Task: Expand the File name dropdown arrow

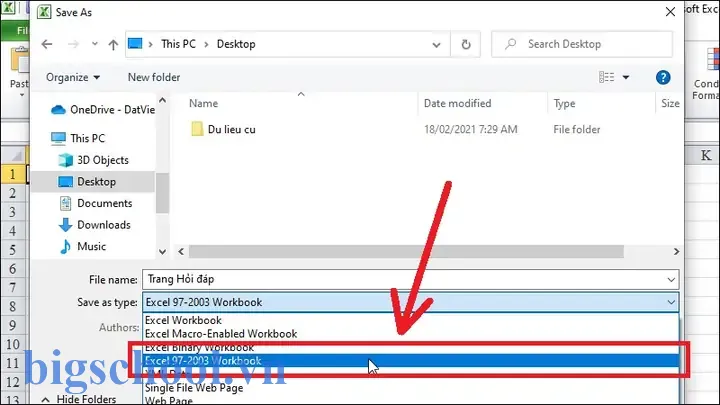Action: pyautogui.click(x=671, y=280)
